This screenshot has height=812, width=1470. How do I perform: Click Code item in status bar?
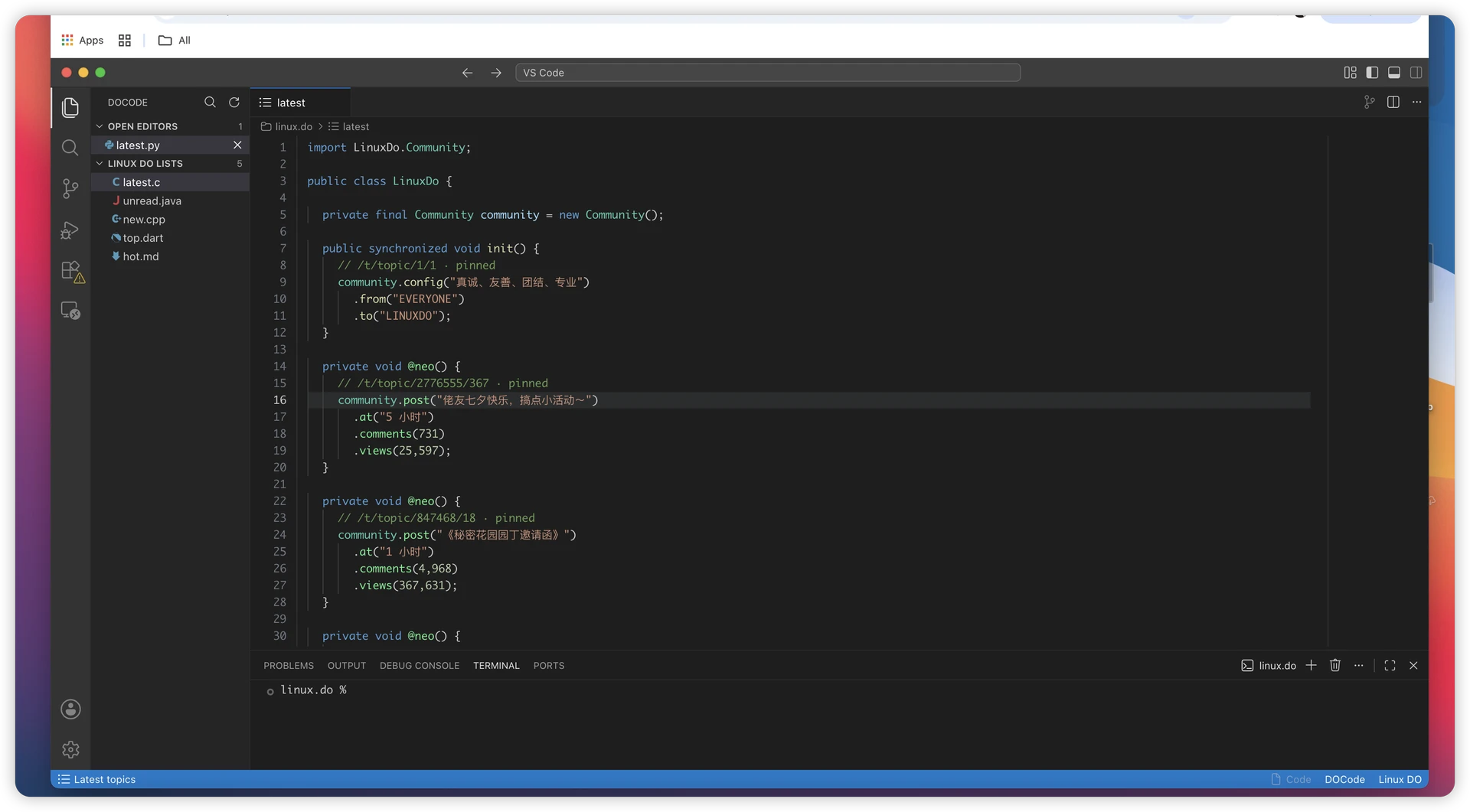click(1291, 780)
